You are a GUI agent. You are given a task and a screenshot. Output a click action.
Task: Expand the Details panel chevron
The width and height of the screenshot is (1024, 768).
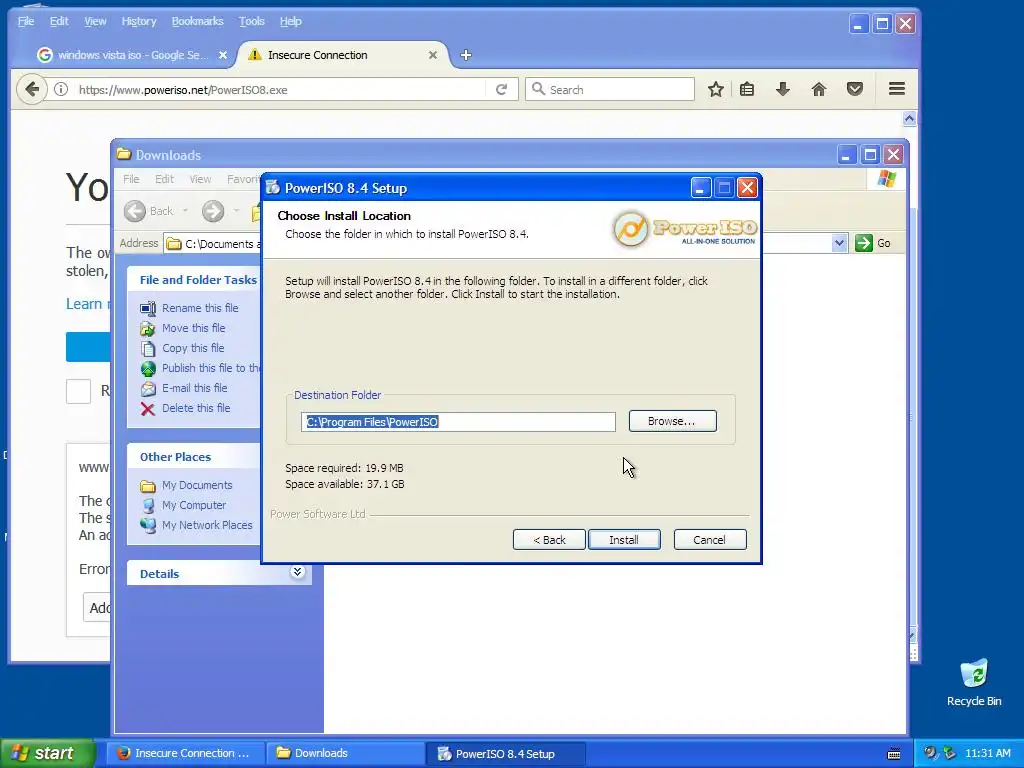pos(297,572)
